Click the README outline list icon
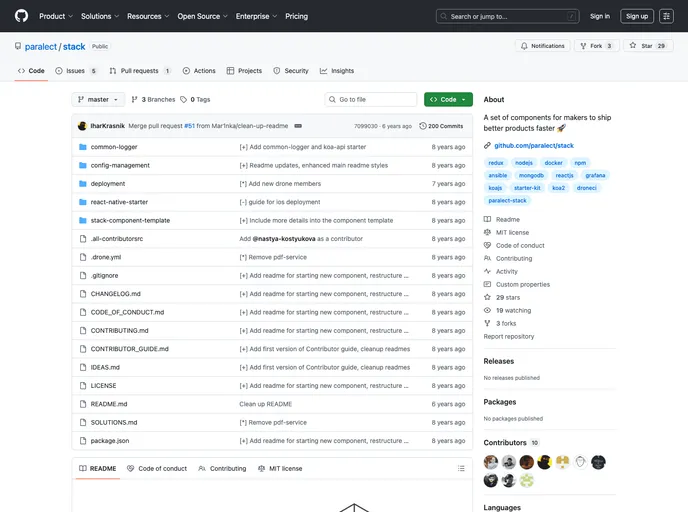Image resolution: width=688 pixels, height=512 pixels. click(461, 469)
